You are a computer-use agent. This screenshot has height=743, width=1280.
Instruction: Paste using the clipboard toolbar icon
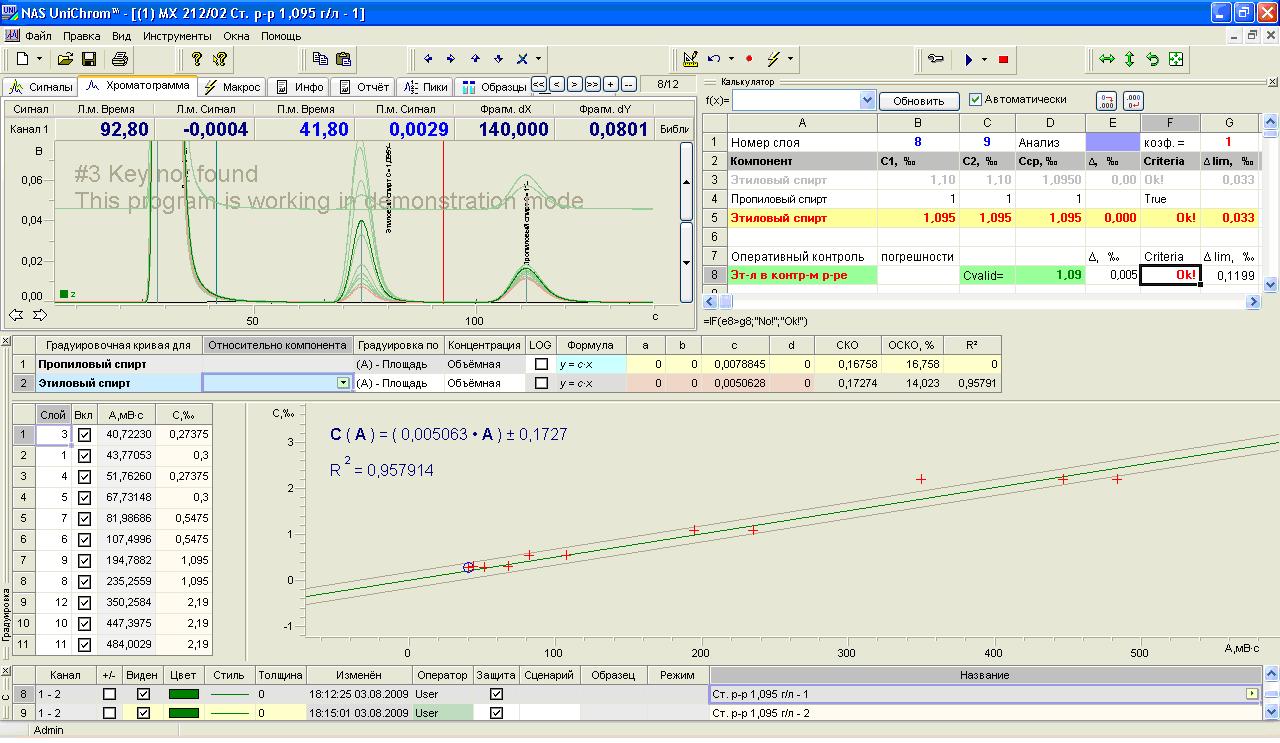[343, 59]
